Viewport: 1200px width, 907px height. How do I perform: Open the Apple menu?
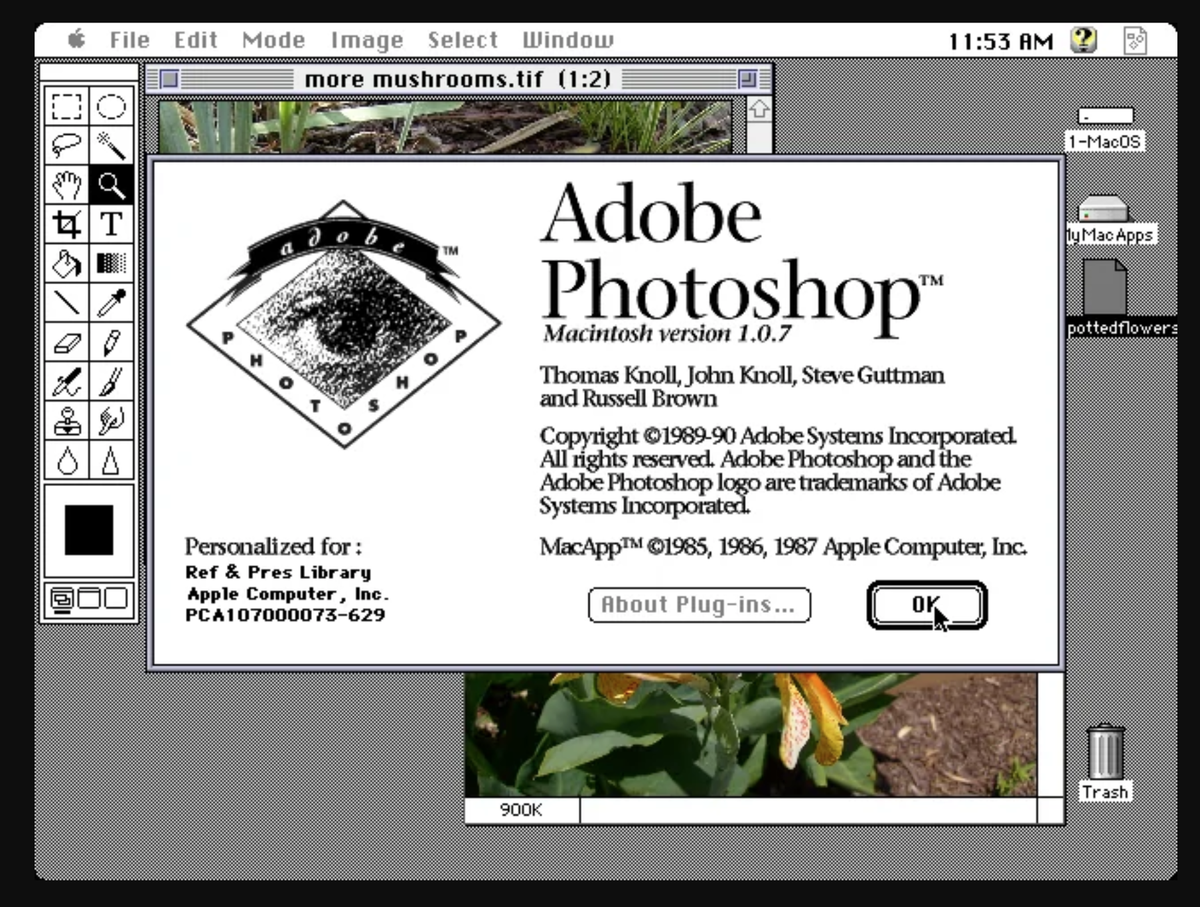pos(76,40)
